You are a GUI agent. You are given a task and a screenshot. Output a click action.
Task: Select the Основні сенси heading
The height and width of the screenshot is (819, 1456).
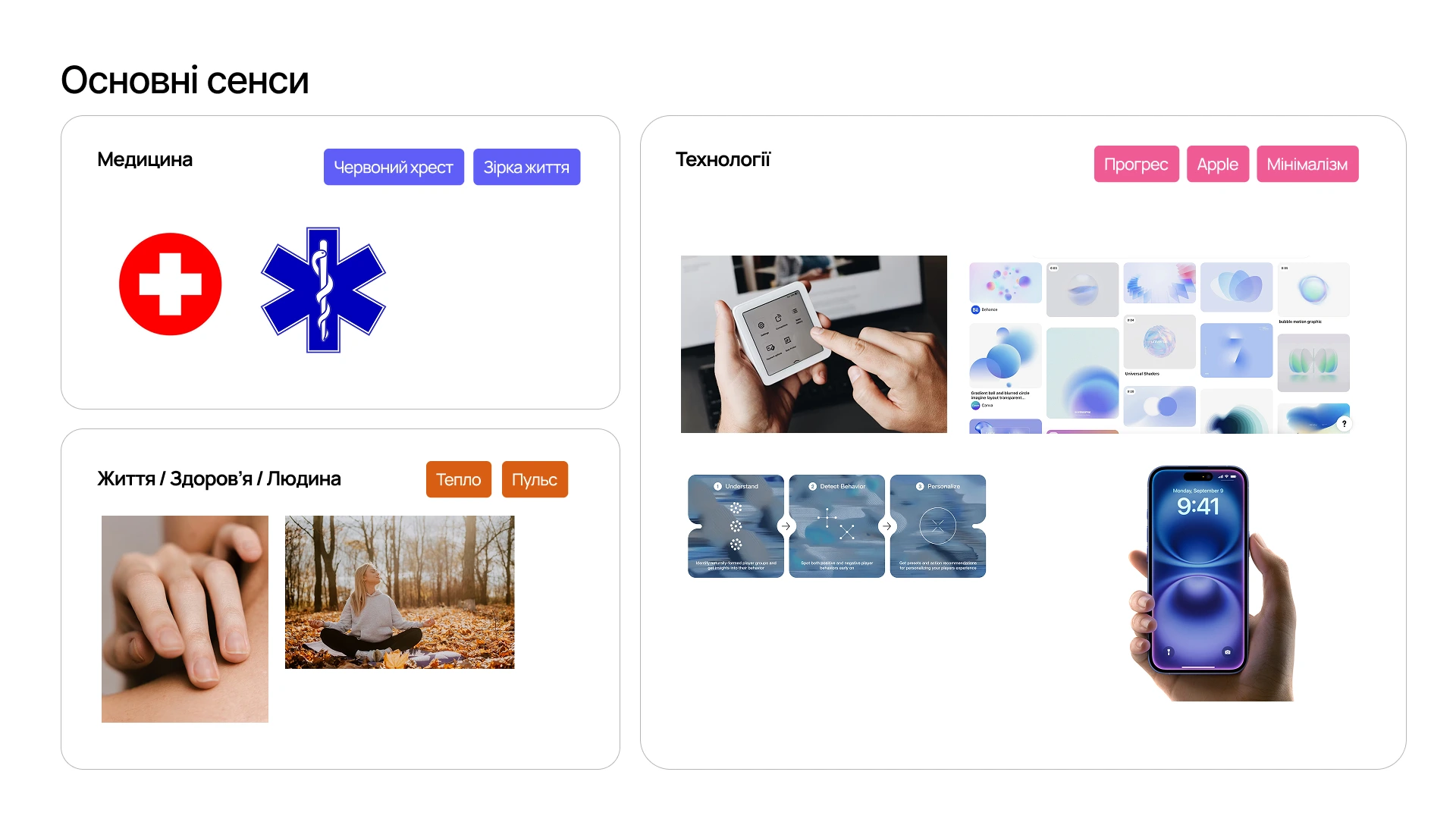[185, 80]
